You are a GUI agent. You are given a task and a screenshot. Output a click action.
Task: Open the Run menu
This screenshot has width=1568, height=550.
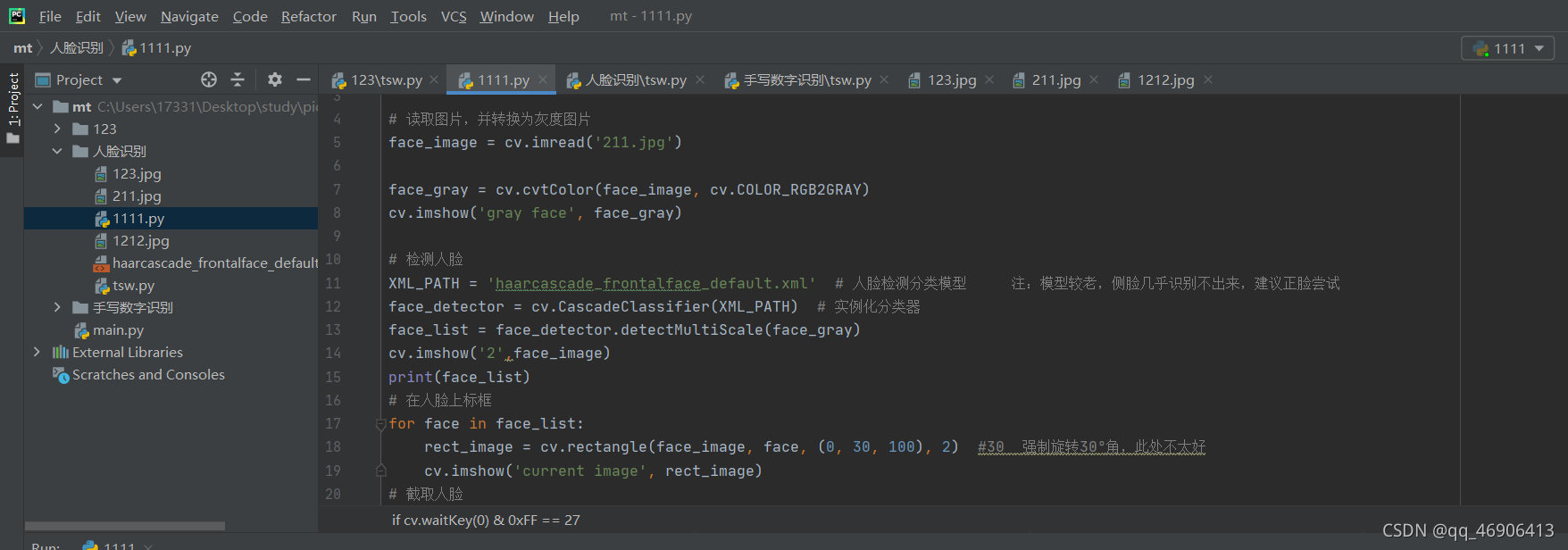point(364,16)
